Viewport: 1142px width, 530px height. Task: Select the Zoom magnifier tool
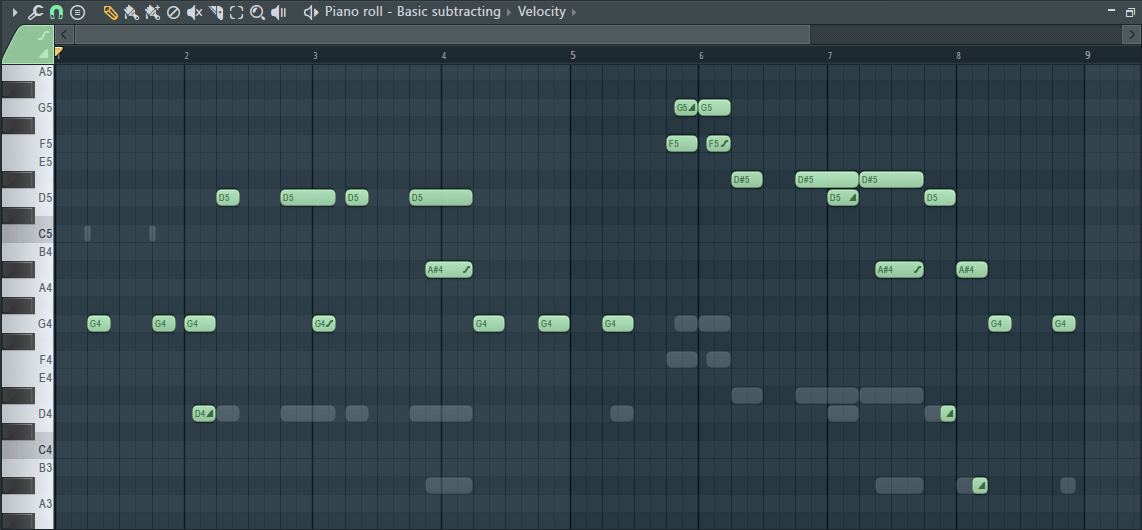[x=258, y=12]
